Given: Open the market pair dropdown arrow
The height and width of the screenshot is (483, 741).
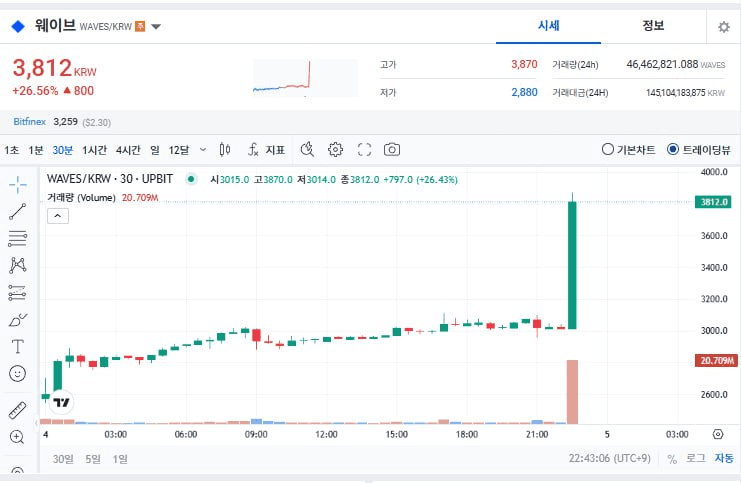Looking at the screenshot, I should 156,27.
